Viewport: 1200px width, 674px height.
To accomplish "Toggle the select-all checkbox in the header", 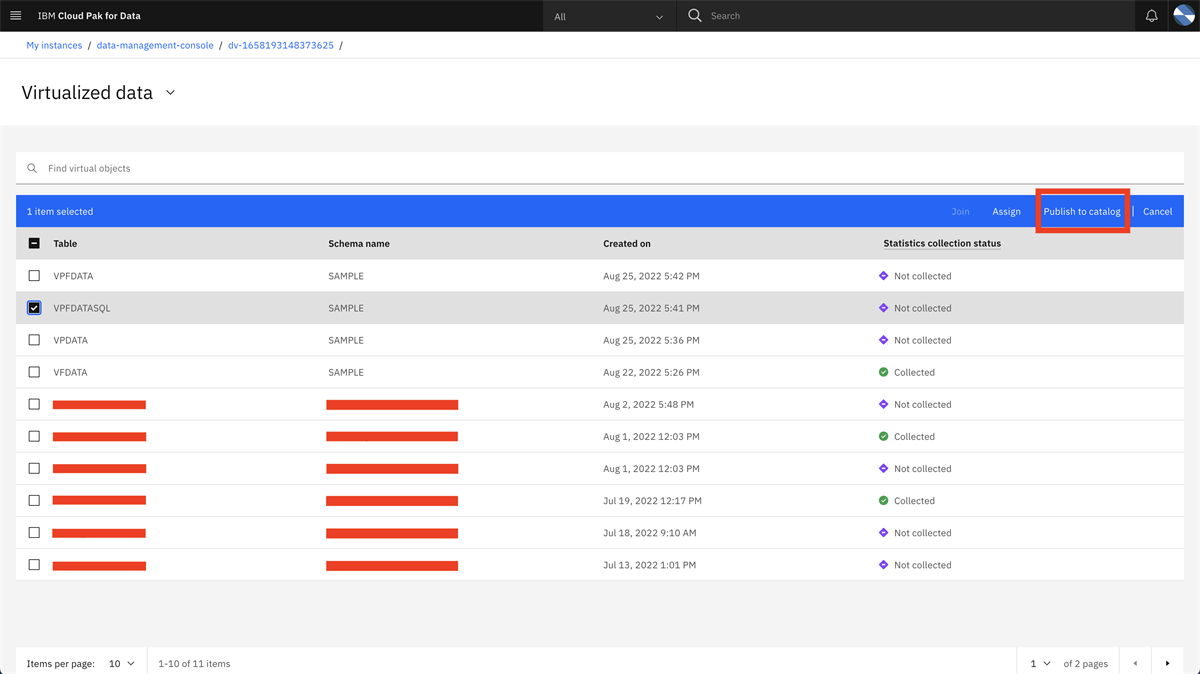I will click(x=34, y=243).
